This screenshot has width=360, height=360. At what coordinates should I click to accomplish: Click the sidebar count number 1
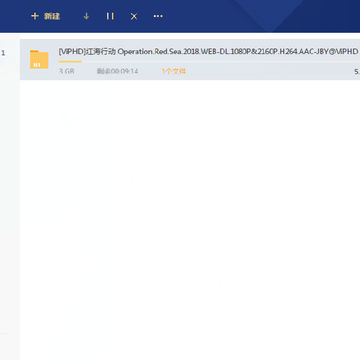(x=3, y=53)
